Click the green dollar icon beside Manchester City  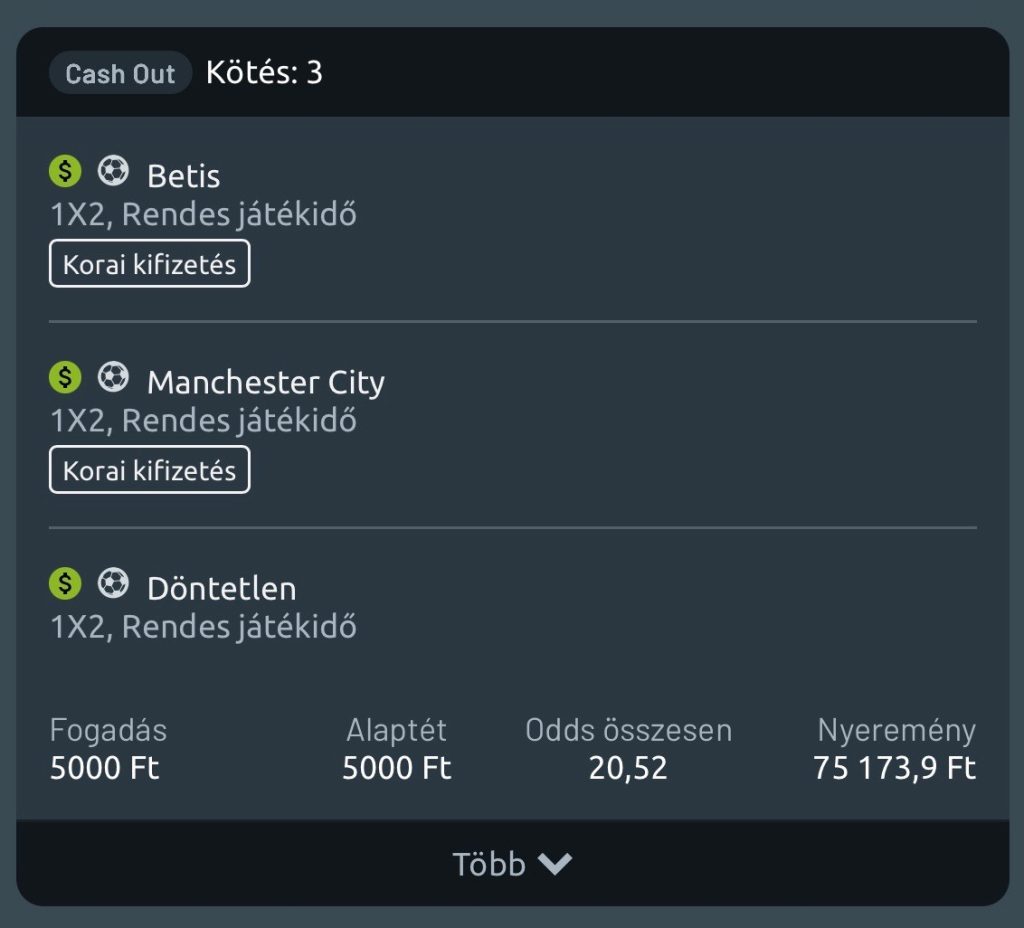click(65, 377)
